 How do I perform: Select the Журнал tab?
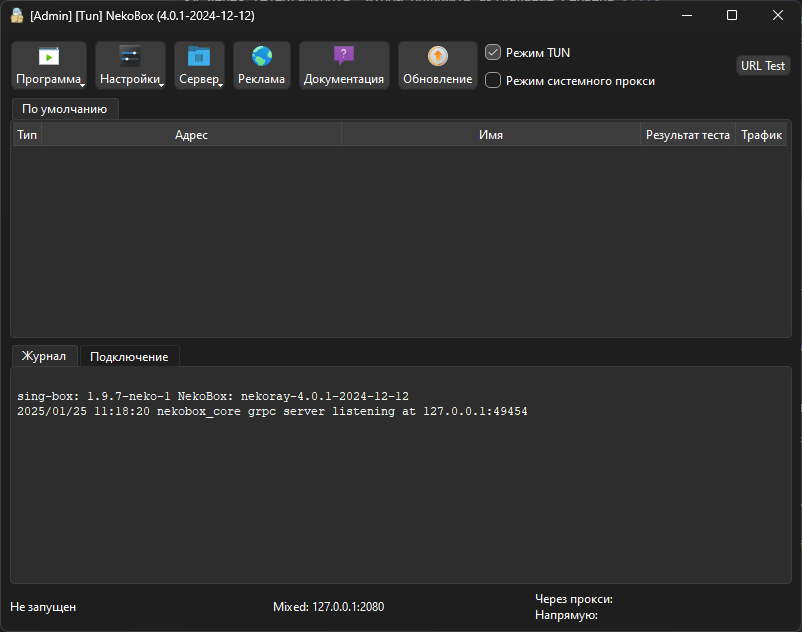click(44, 356)
